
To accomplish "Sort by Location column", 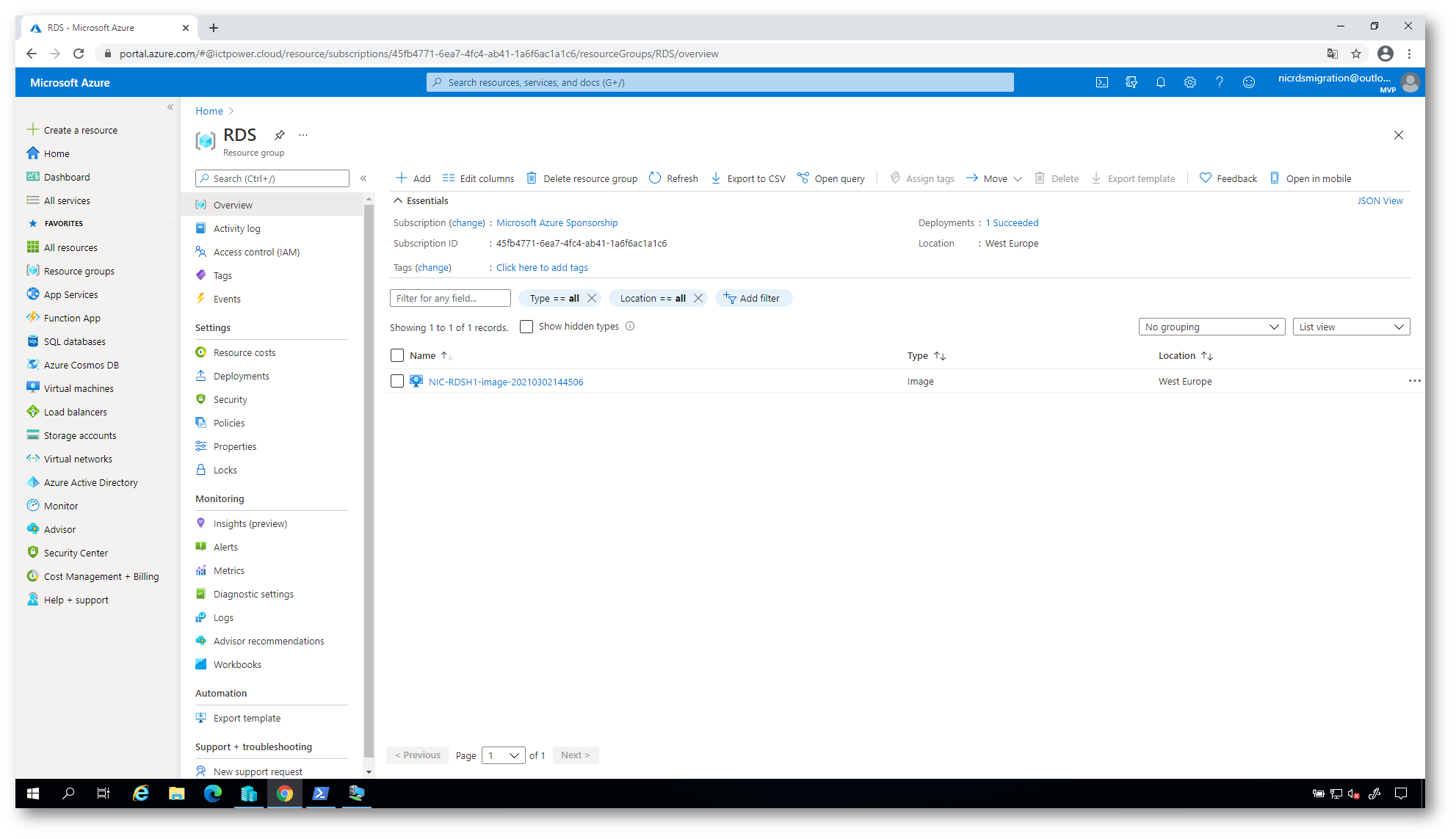I will click(x=1186, y=355).
